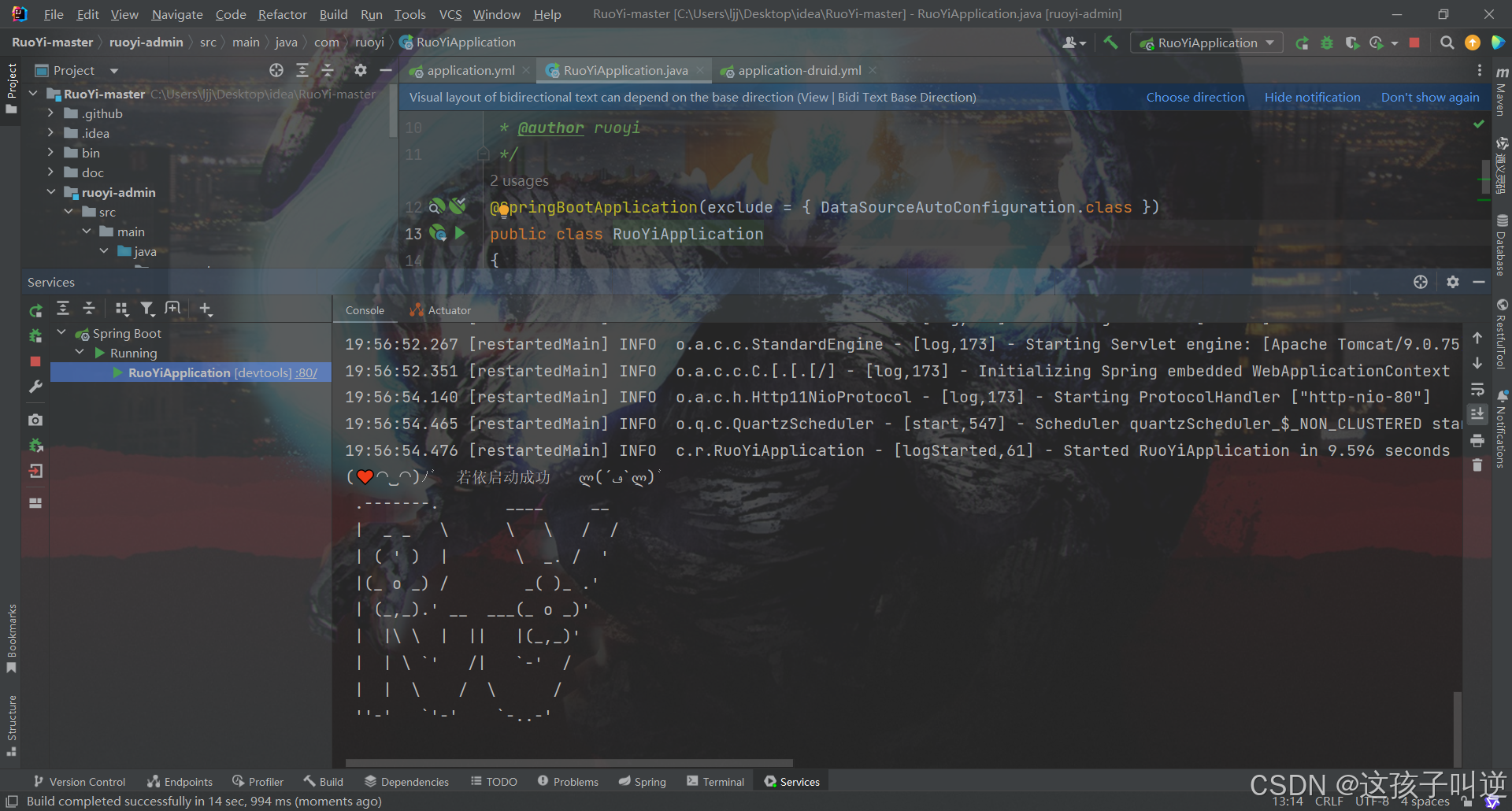Click CRLF line separator in status bar

point(1329,801)
